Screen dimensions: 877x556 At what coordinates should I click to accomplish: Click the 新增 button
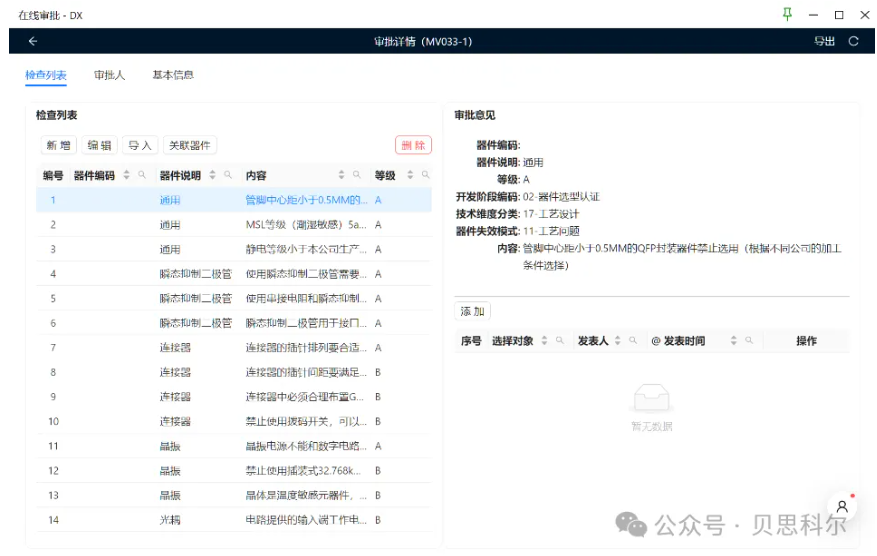coord(58,145)
